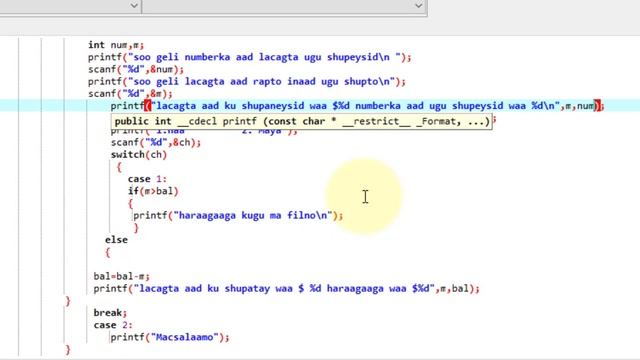Click the 'soo geli lacagta aad rapto' printf line

(247, 81)
